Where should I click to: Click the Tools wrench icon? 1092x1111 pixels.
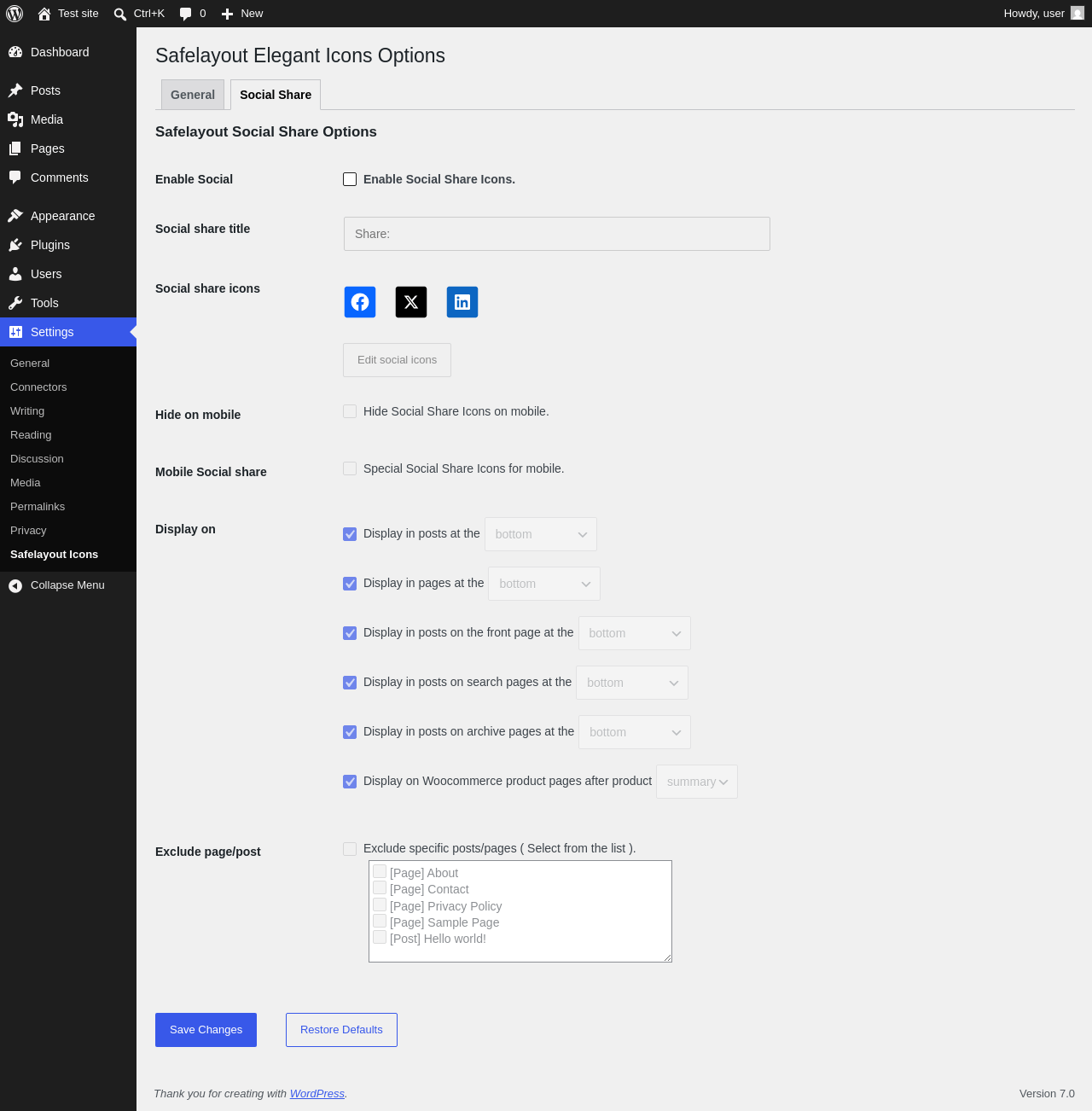click(x=15, y=303)
